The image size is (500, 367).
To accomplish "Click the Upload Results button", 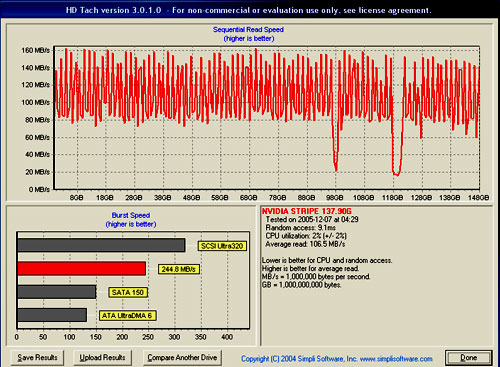I will [x=102, y=358].
